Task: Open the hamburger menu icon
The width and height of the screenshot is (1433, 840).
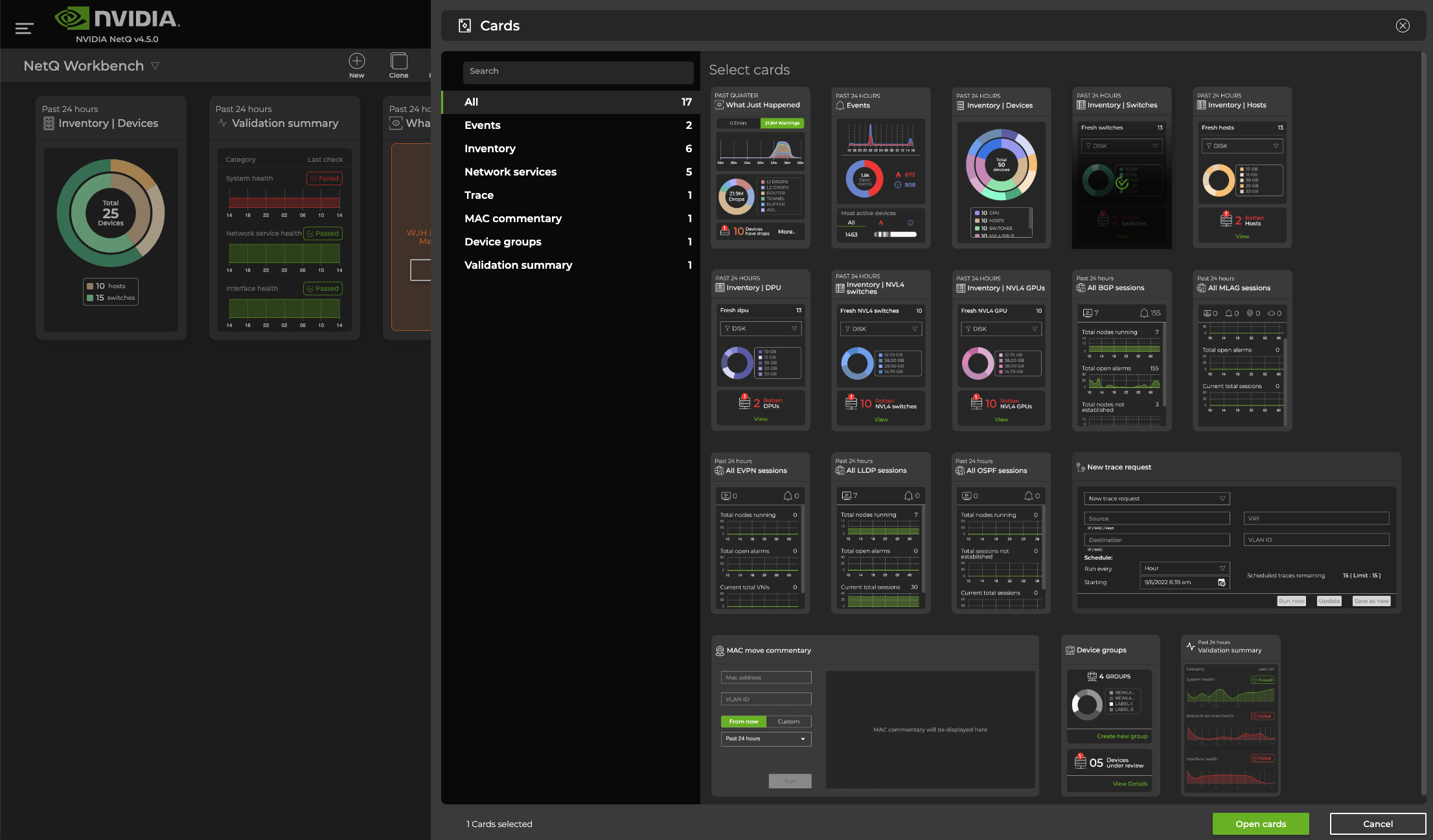Action: (x=24, y=28)
